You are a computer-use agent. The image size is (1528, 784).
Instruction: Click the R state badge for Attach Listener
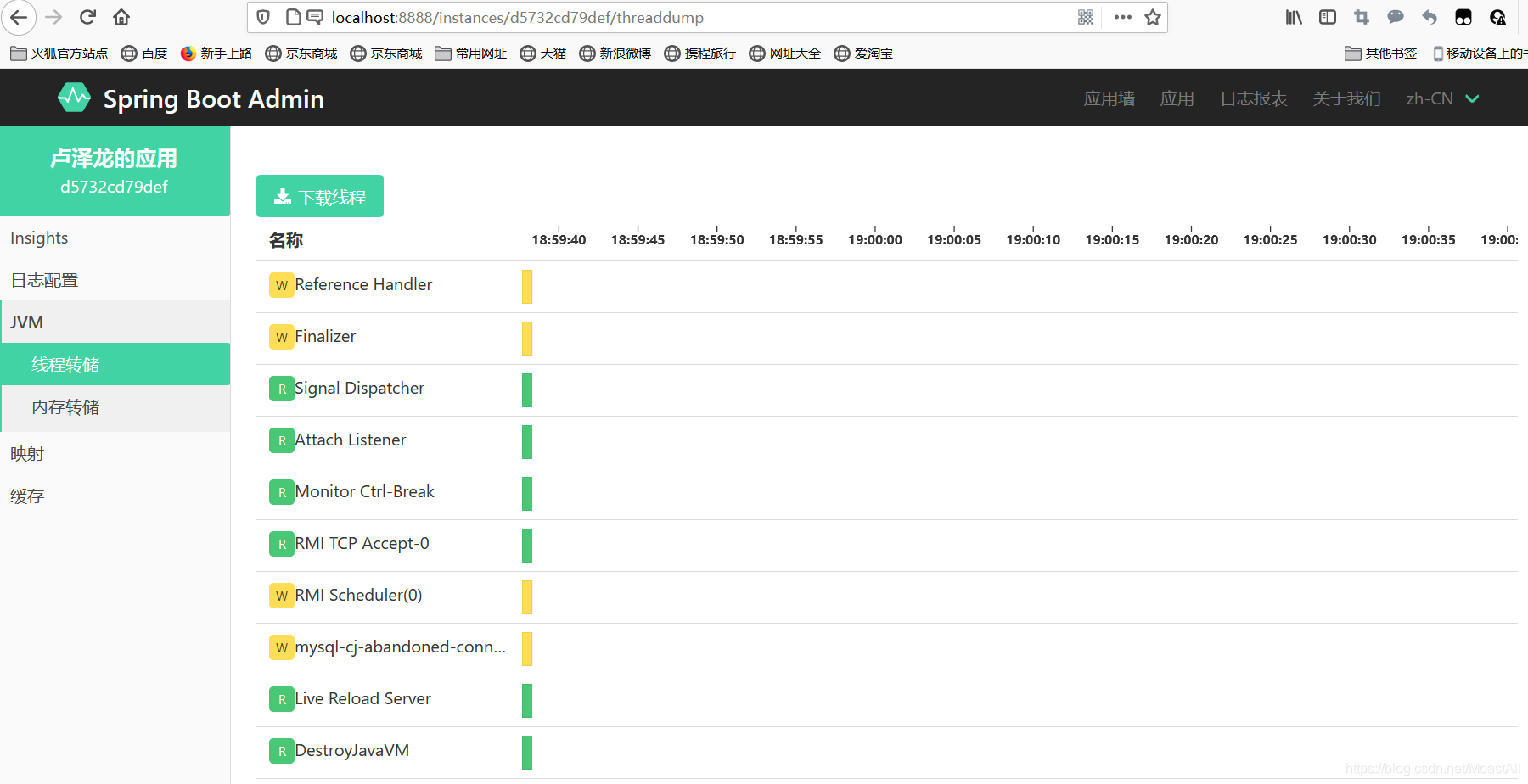[282, 440]
